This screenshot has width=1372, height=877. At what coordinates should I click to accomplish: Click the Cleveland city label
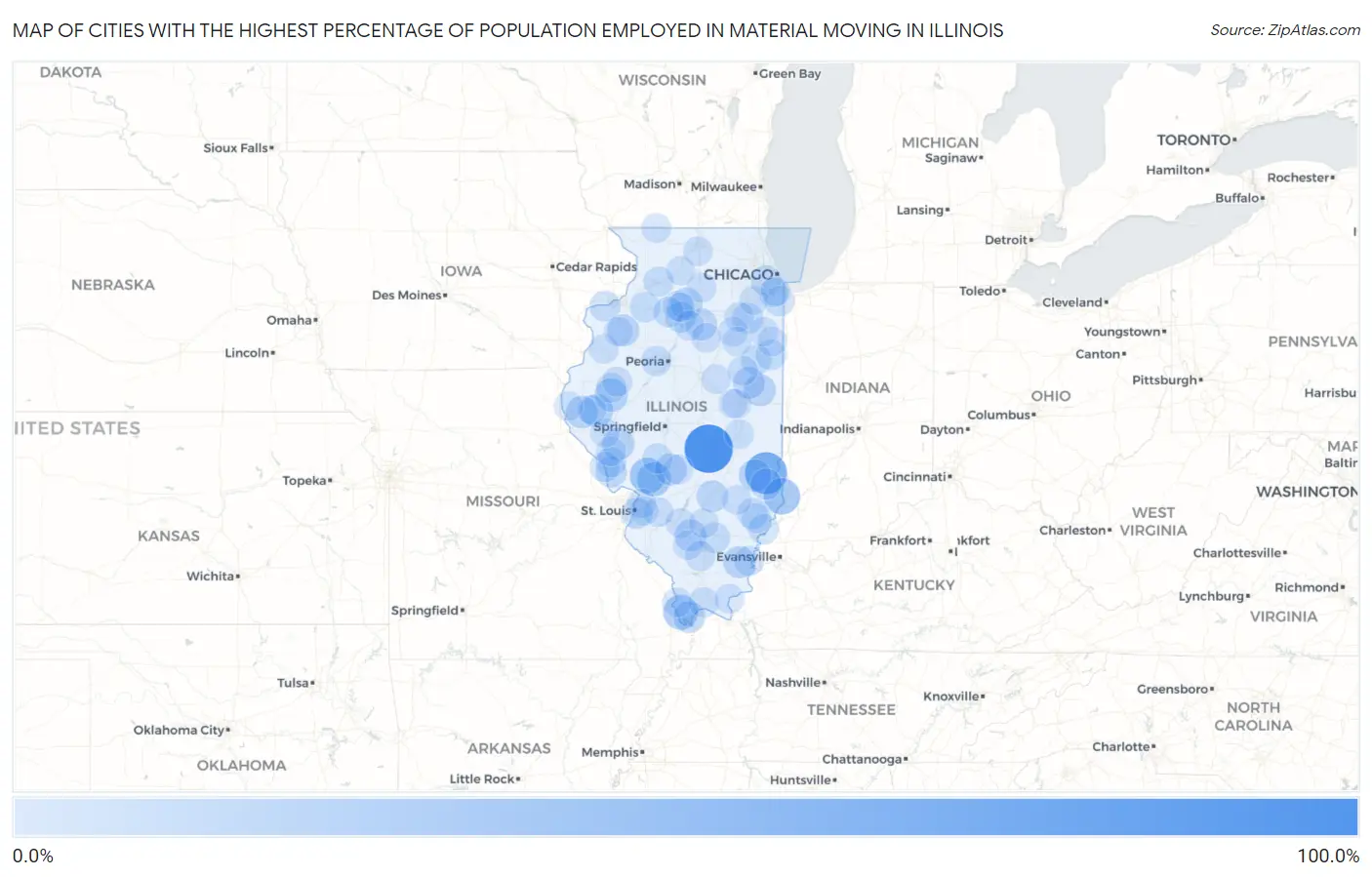tap(1072, 302)
